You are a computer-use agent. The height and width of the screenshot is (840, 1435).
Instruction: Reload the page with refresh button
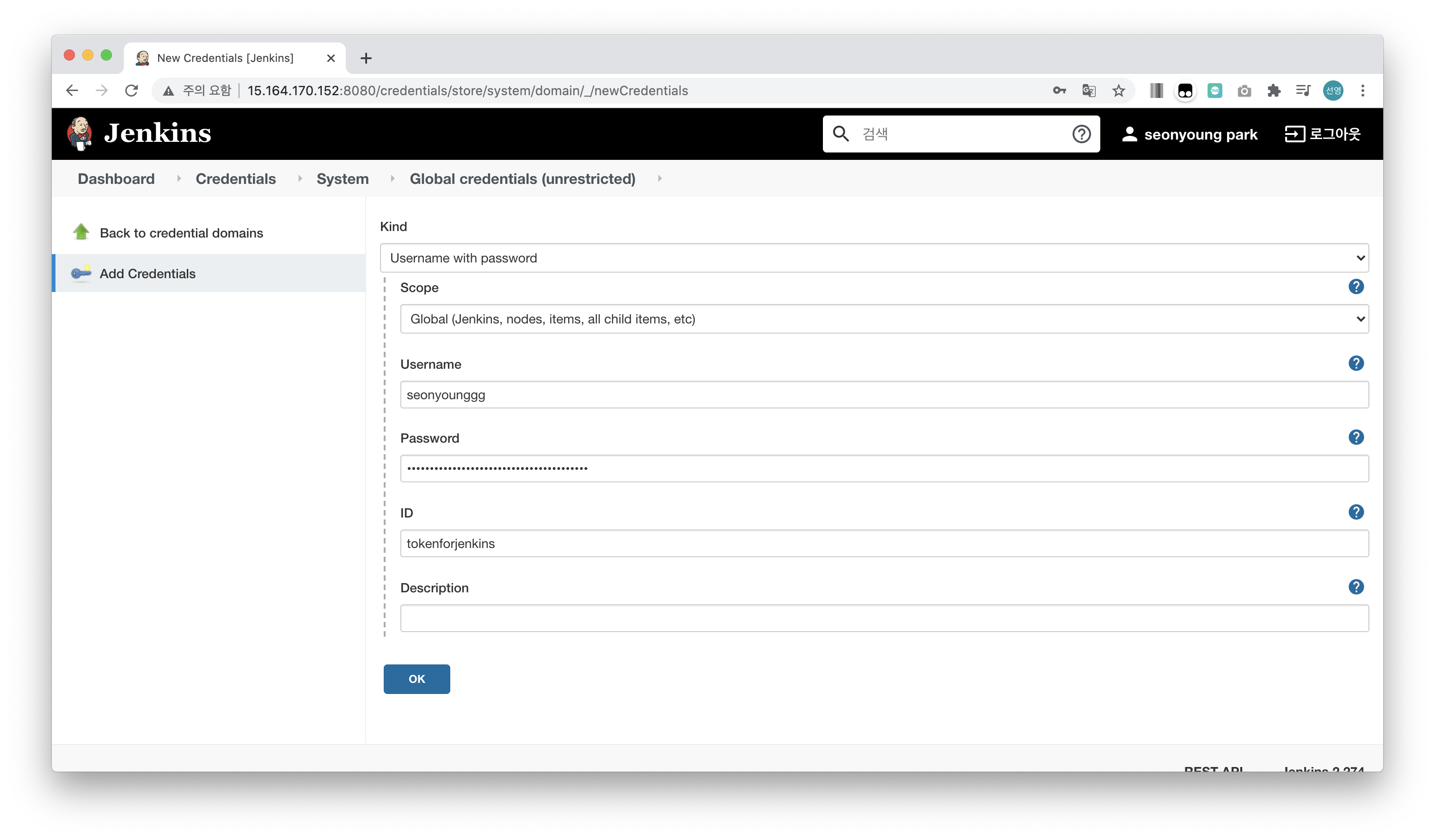pos(132,91)
